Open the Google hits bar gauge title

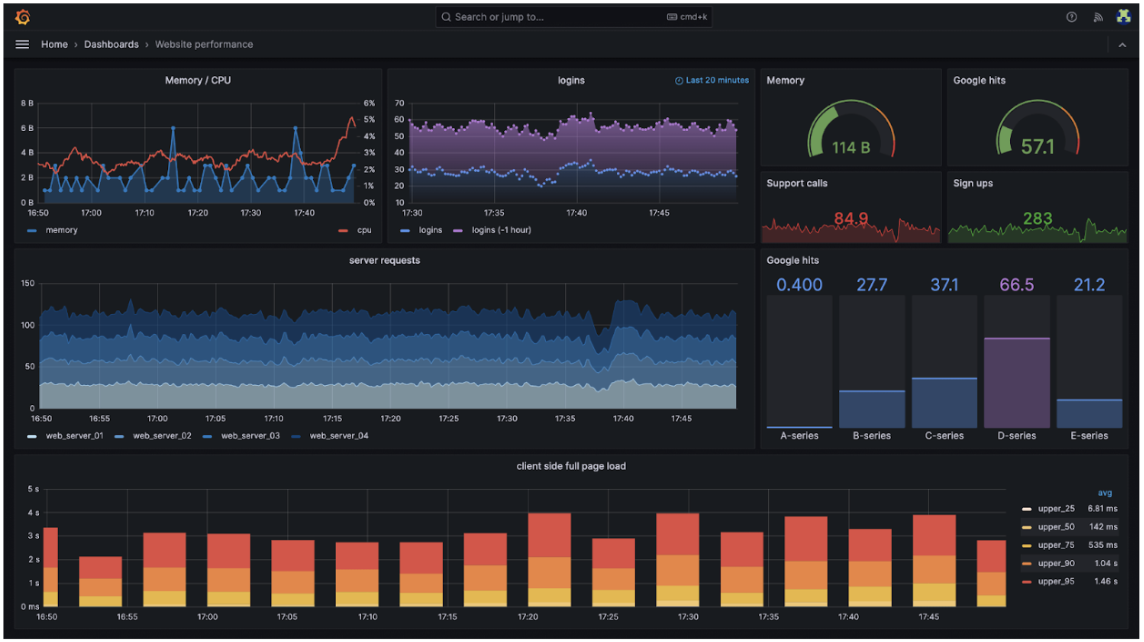pyautogui.click(x=792, y=260)
